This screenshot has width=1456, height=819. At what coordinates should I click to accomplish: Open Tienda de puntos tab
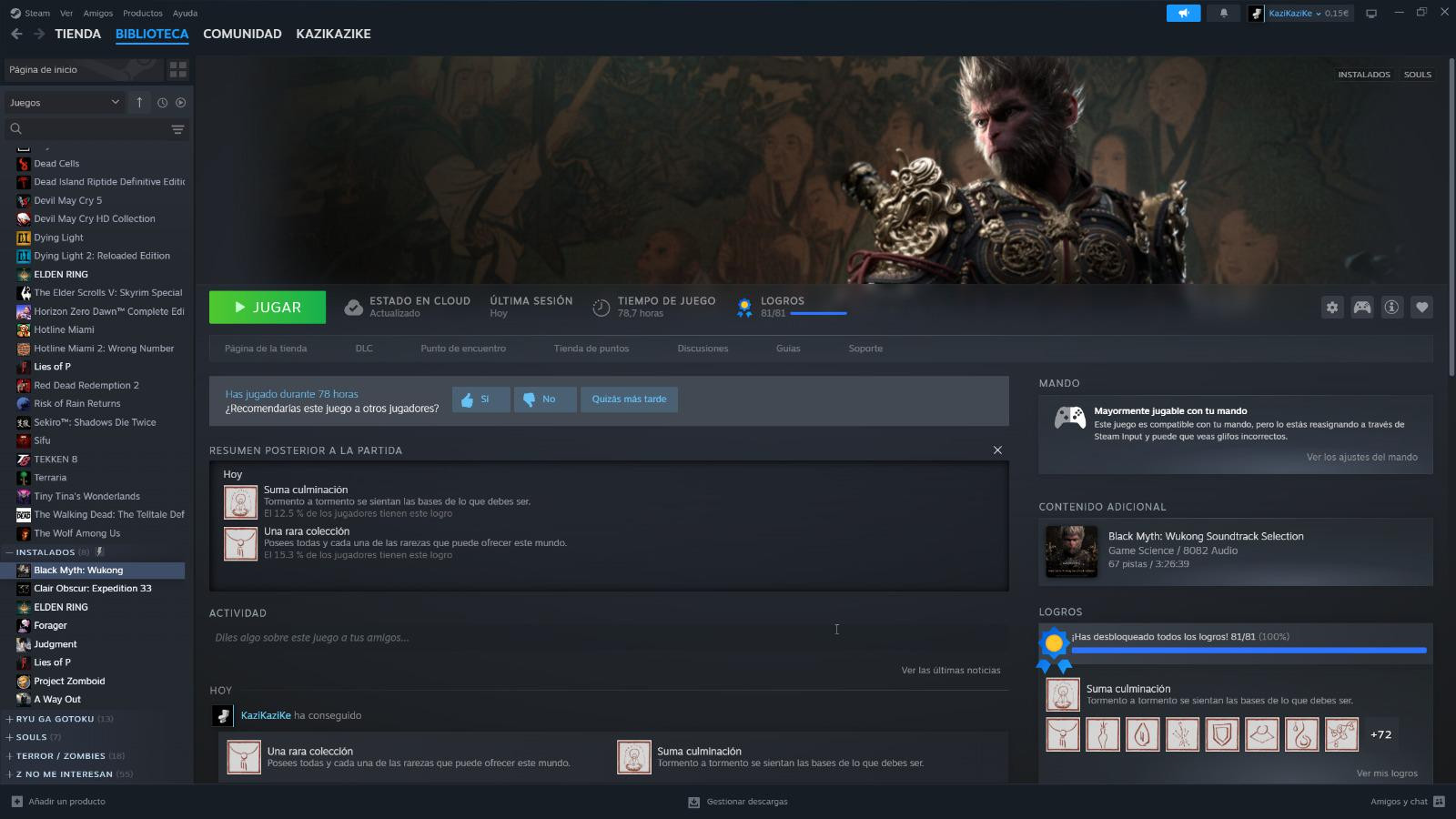tap(591, 349)
